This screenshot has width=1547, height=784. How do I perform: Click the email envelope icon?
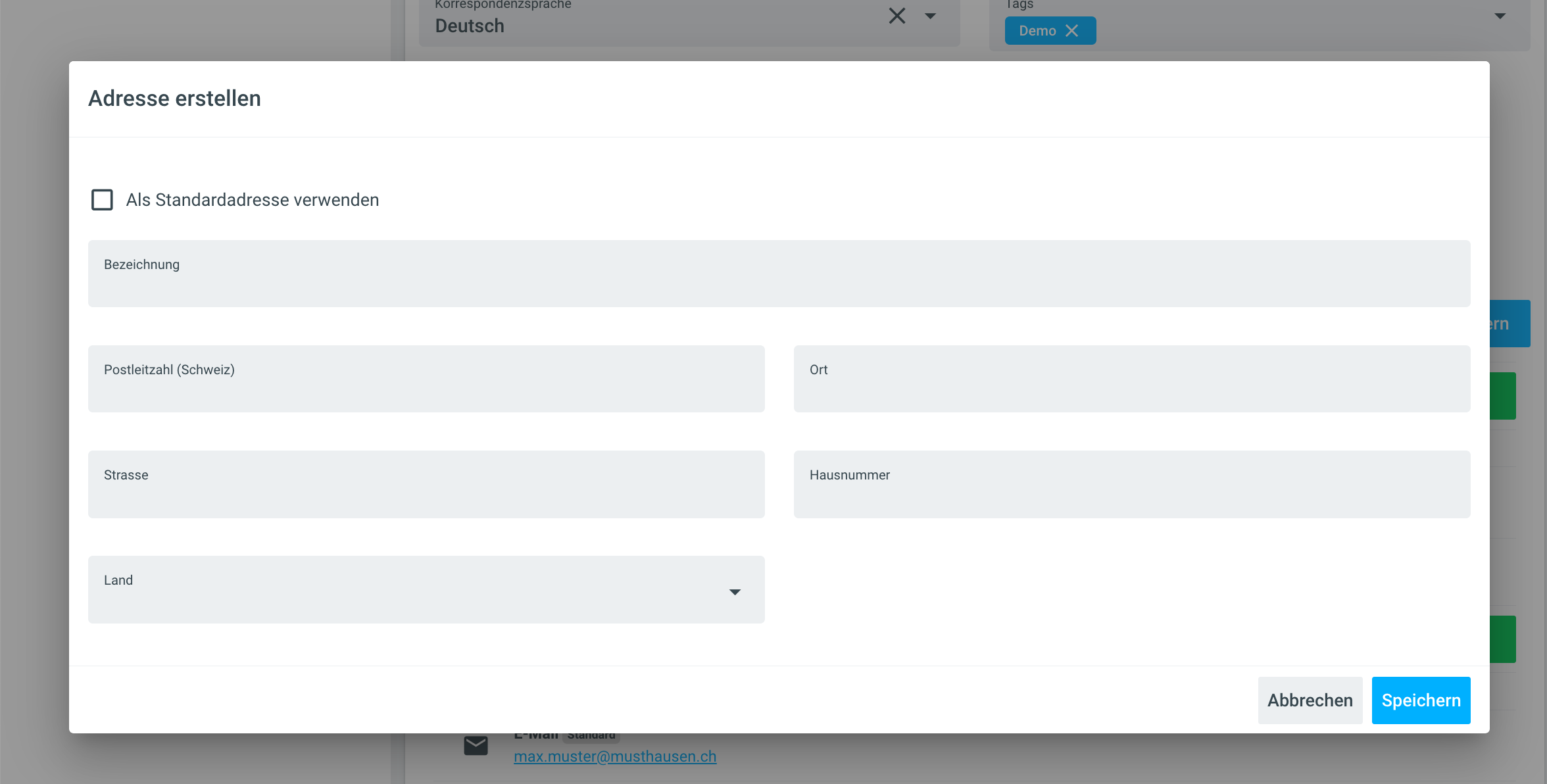[x=476, y=746]
